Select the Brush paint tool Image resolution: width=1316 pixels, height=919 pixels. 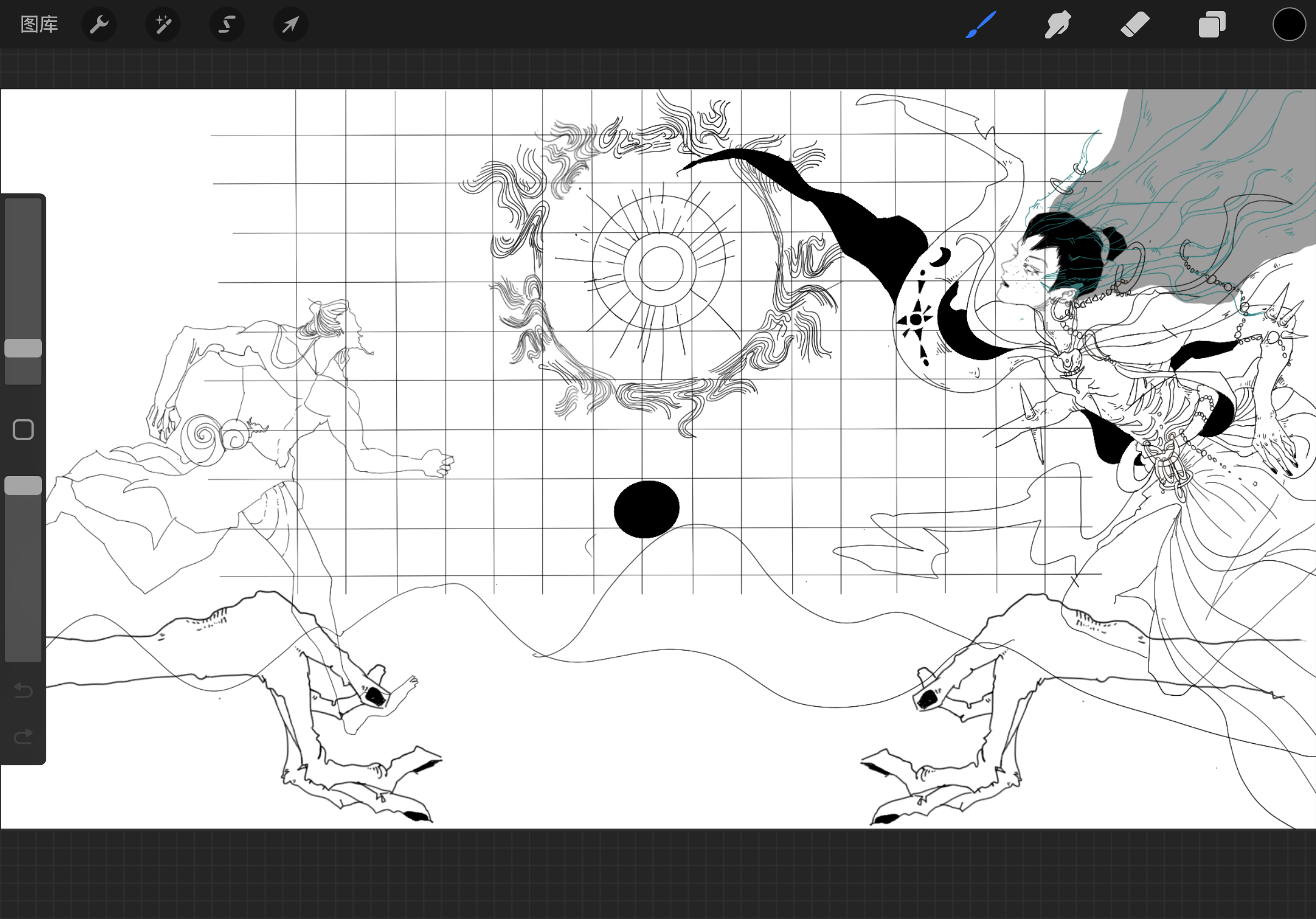point(981,25)
